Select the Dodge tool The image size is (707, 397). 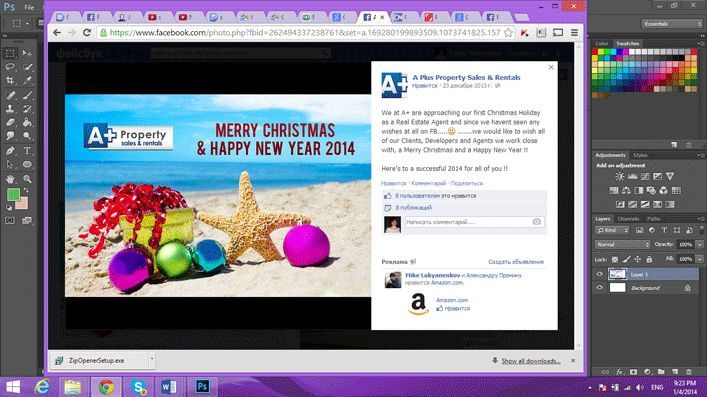click(28, 136)
